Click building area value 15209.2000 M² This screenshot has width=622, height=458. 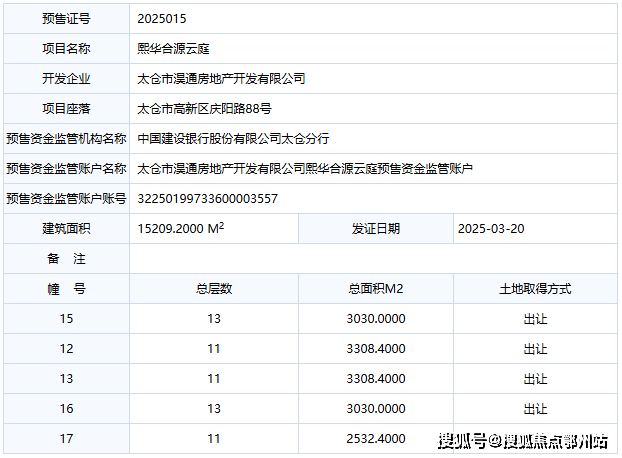point(181,228)
